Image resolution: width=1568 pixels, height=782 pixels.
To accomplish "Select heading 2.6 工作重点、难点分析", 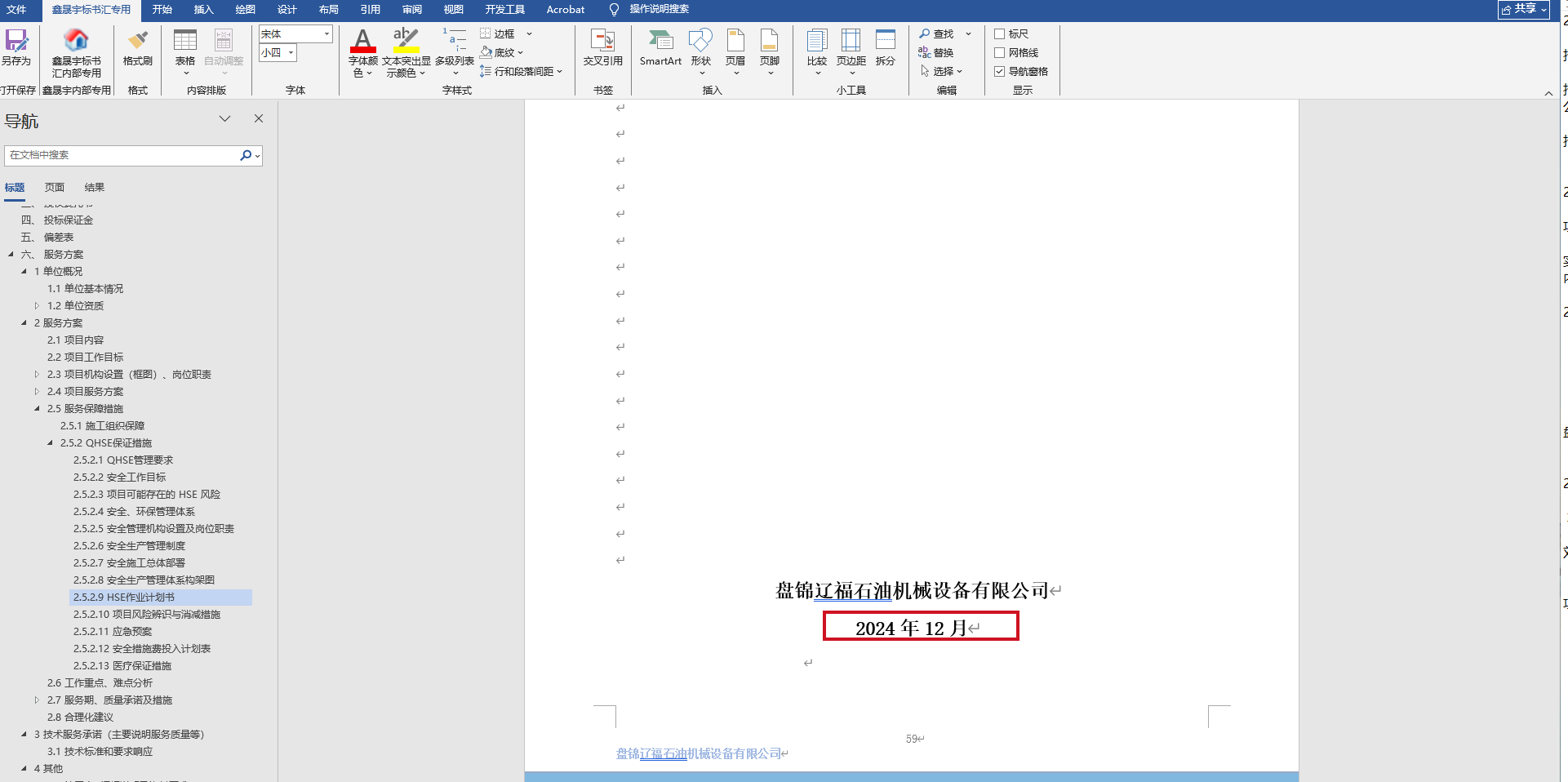I will pyautogui.click(x=100, y=683).
